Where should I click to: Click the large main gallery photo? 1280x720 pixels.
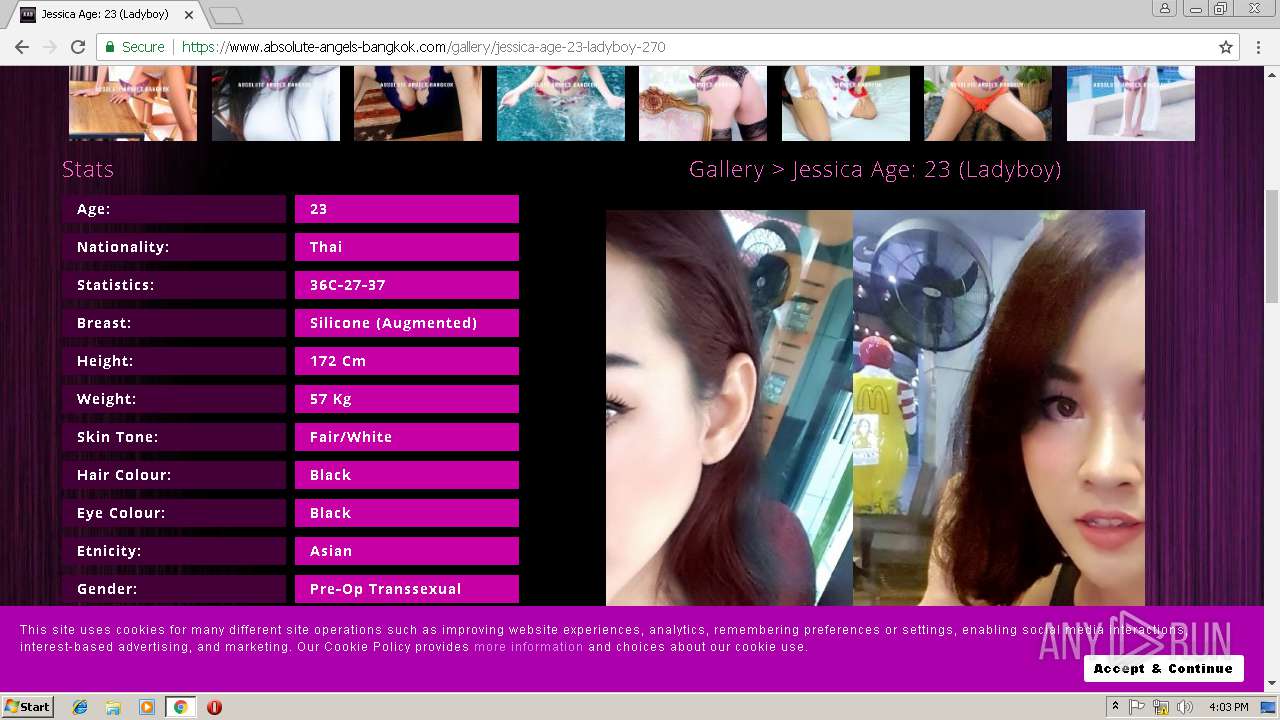[875, 408]
